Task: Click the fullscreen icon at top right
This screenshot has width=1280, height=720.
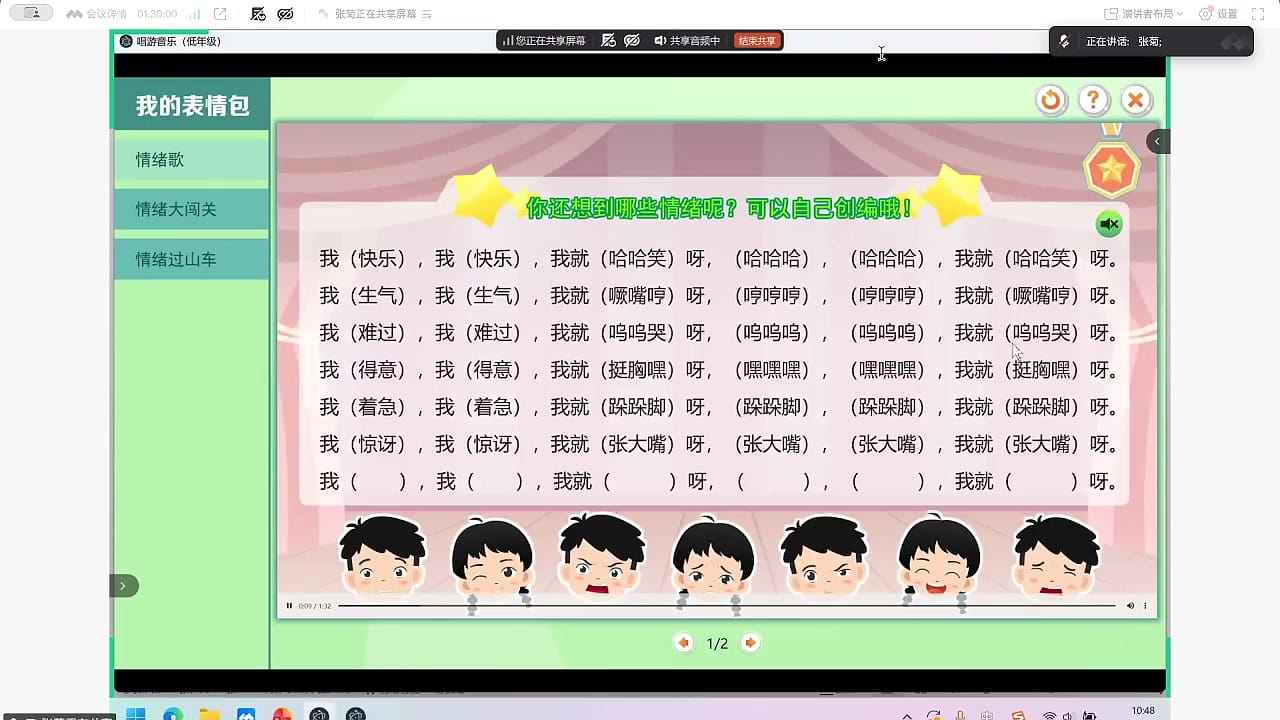Action: pos(1259,14)
